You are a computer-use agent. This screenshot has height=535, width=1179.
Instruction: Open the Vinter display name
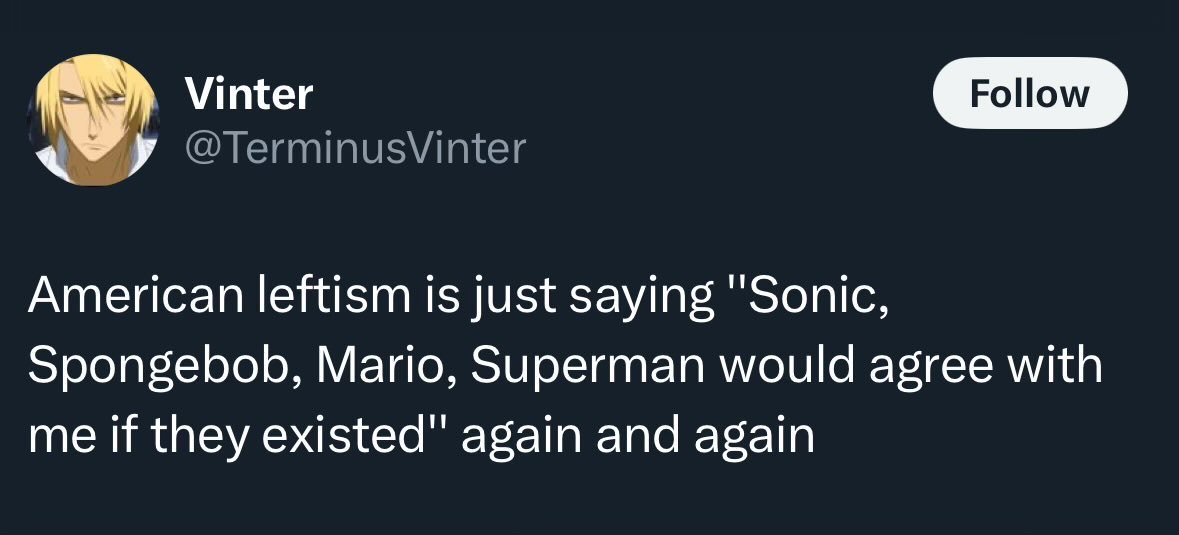coord(249,95)
